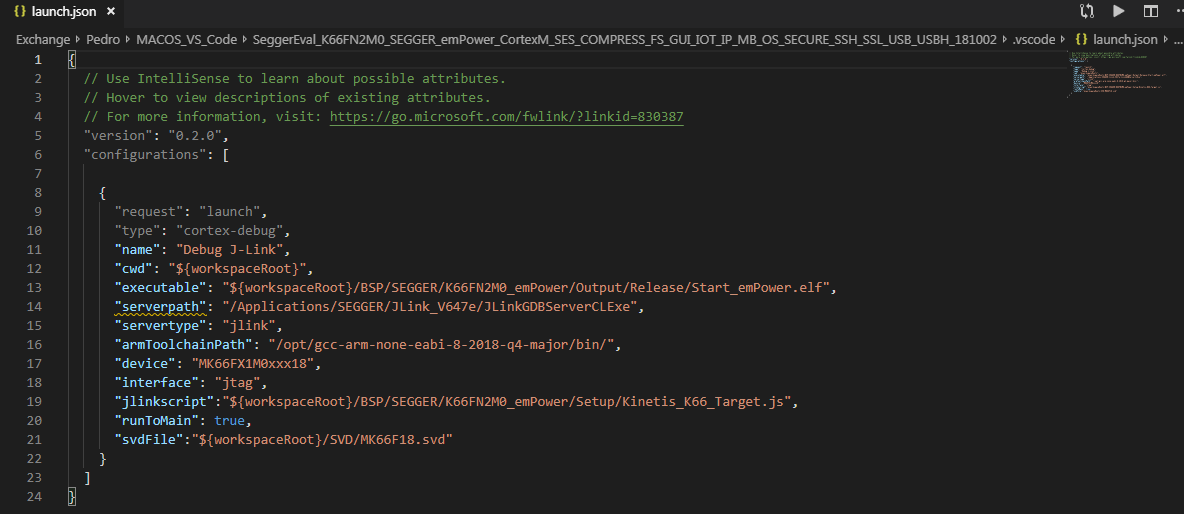Open the More Actions ellipsis menu
Image resolution: width=1184 pixels, height=514 pixels.
point(1174,12)
